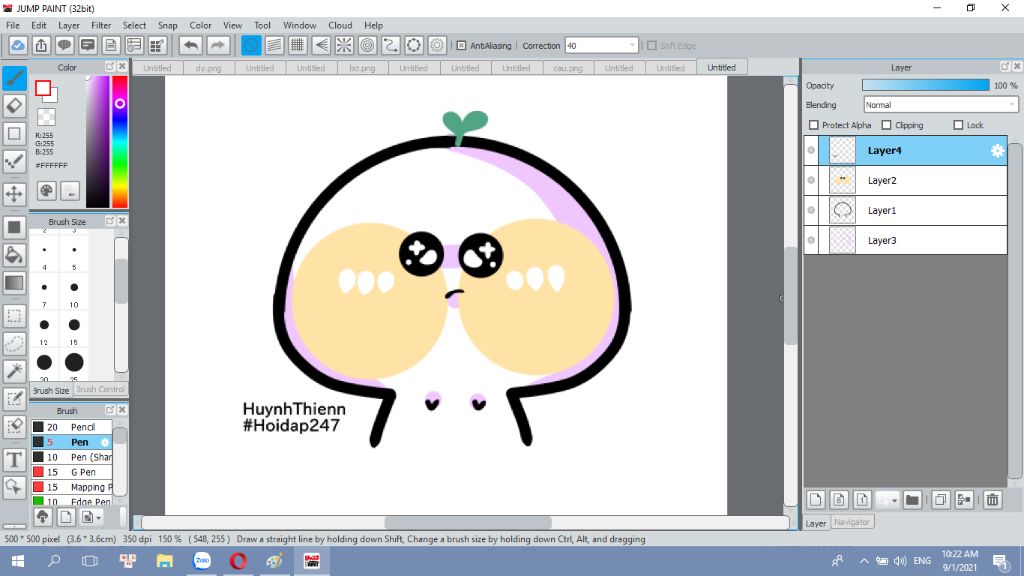Toggle visibility of Layer4
This screenshot has width=1024, height=576.
coord(811,150)
